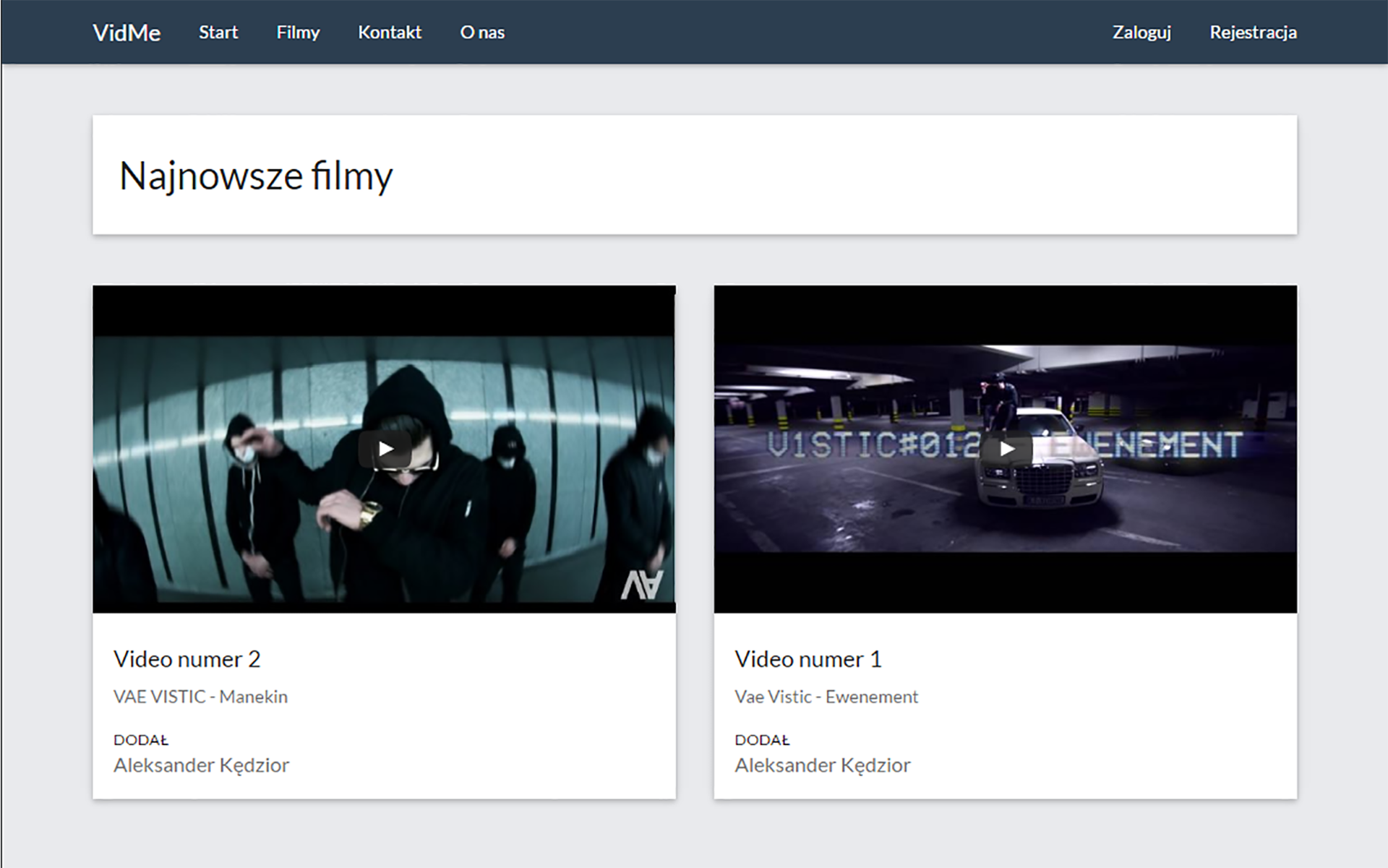1388x868 pixels.
Task: Click the Zaloguj login link
Action: coord(1141,33)
